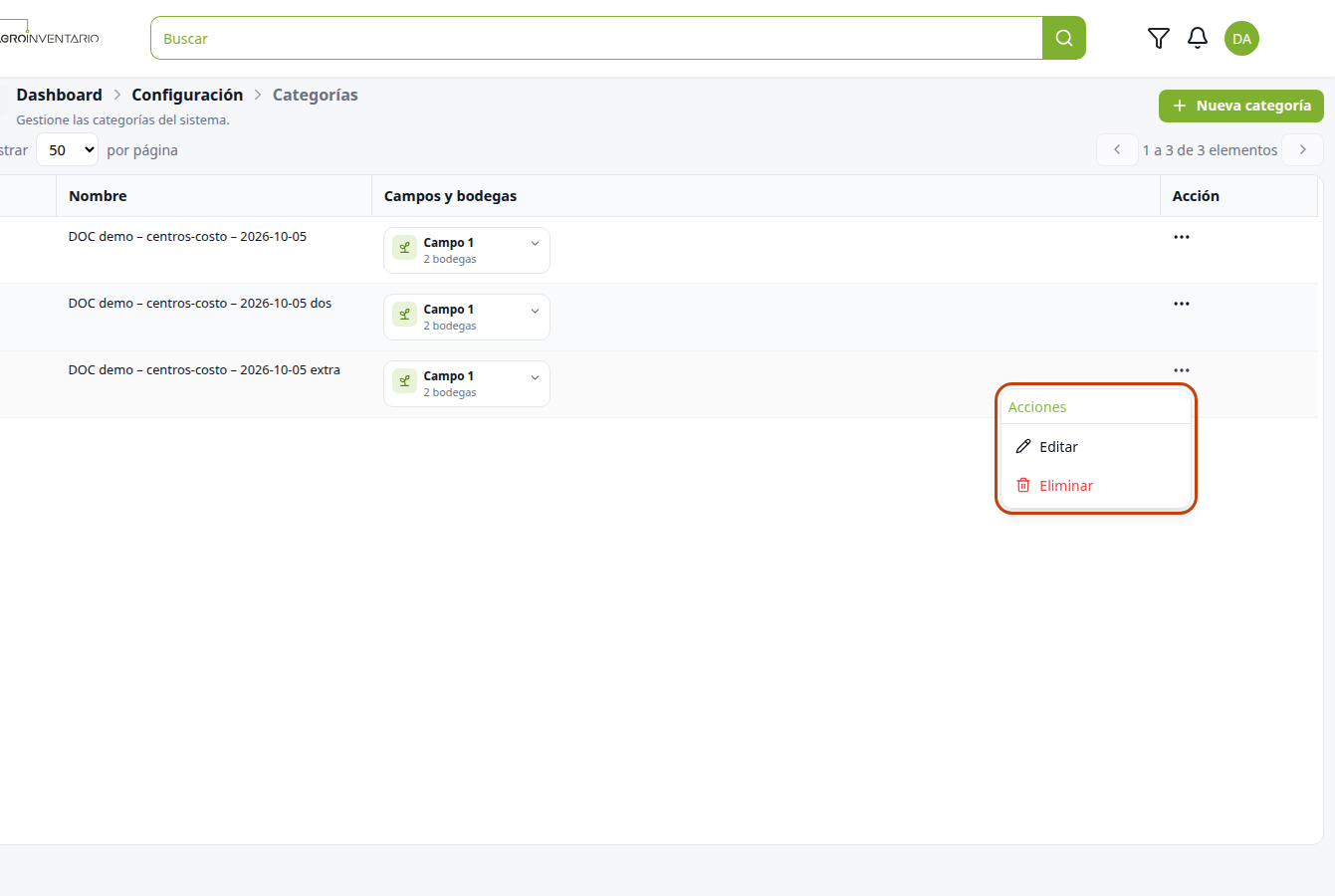Viewport: 1335px width, 896px height.
Task: Close actions dots for '2026-10-05 extra' row
Action: (x=1182, y=370)
